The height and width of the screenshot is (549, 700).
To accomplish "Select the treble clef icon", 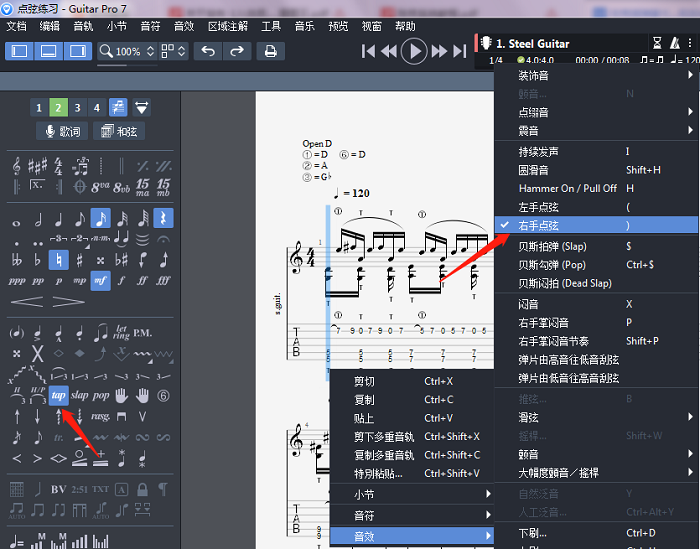I will [x=17, y=164].
